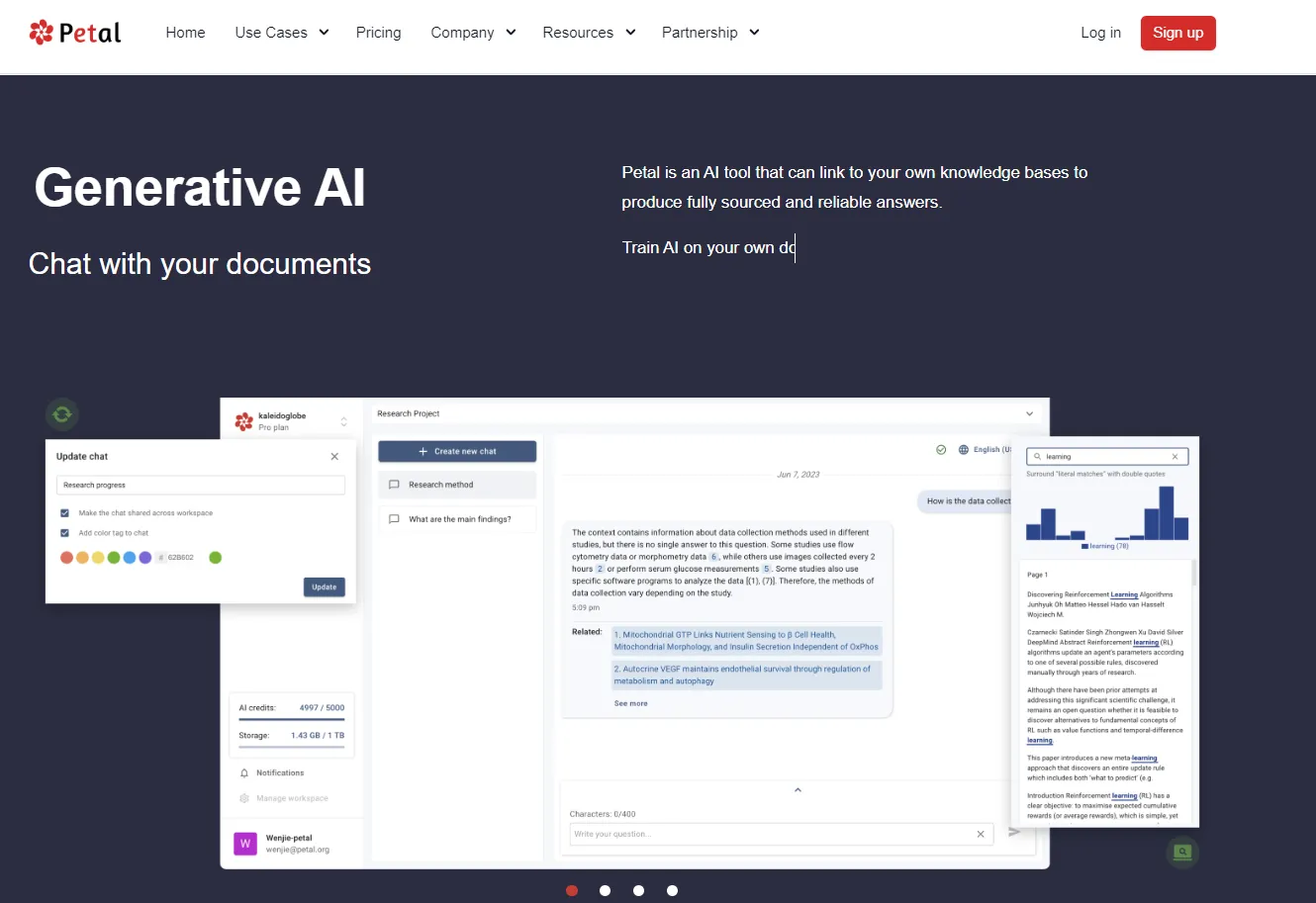
Task: Click citation chip 5 in the answer
Action: point(767,569)
